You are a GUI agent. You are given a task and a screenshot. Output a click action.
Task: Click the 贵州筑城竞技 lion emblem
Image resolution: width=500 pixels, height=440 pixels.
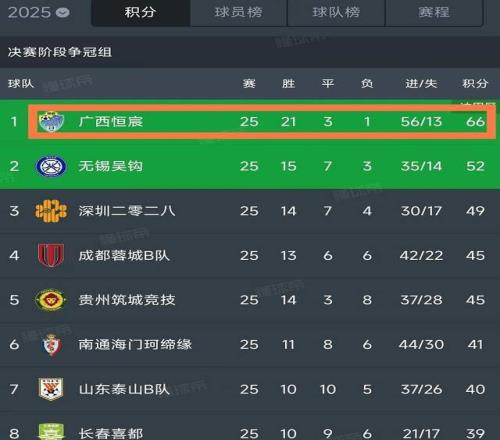pos(51,300)
